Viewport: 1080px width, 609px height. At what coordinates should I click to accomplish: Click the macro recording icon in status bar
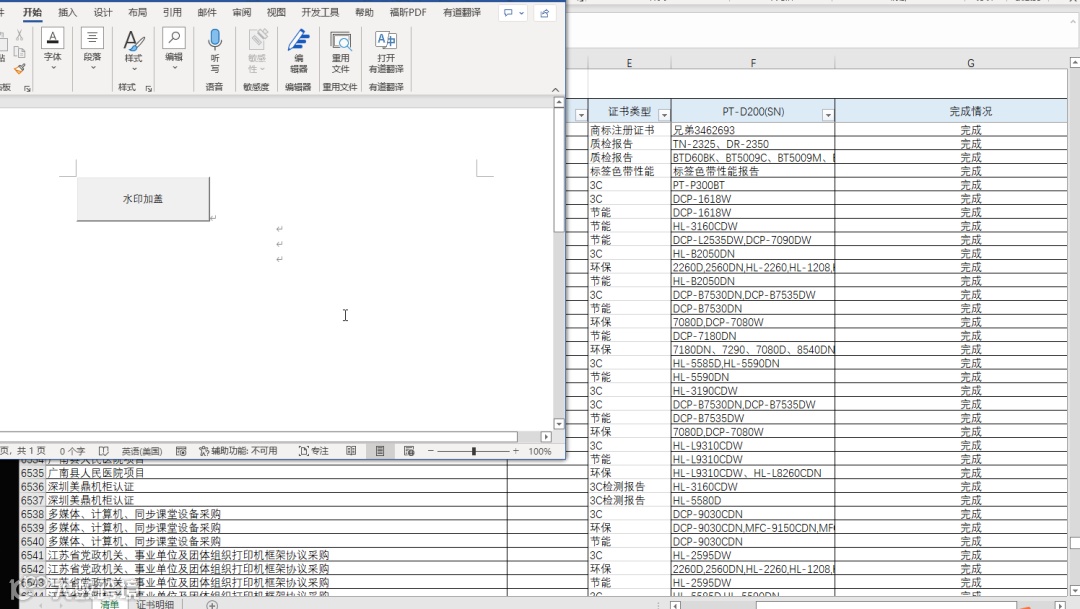click(x=181, y=451)
